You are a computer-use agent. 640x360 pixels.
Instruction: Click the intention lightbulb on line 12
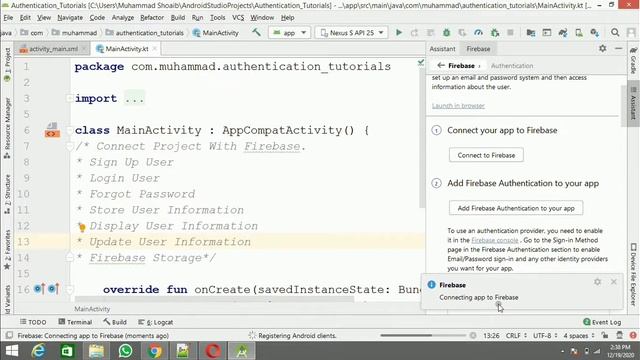82,227
